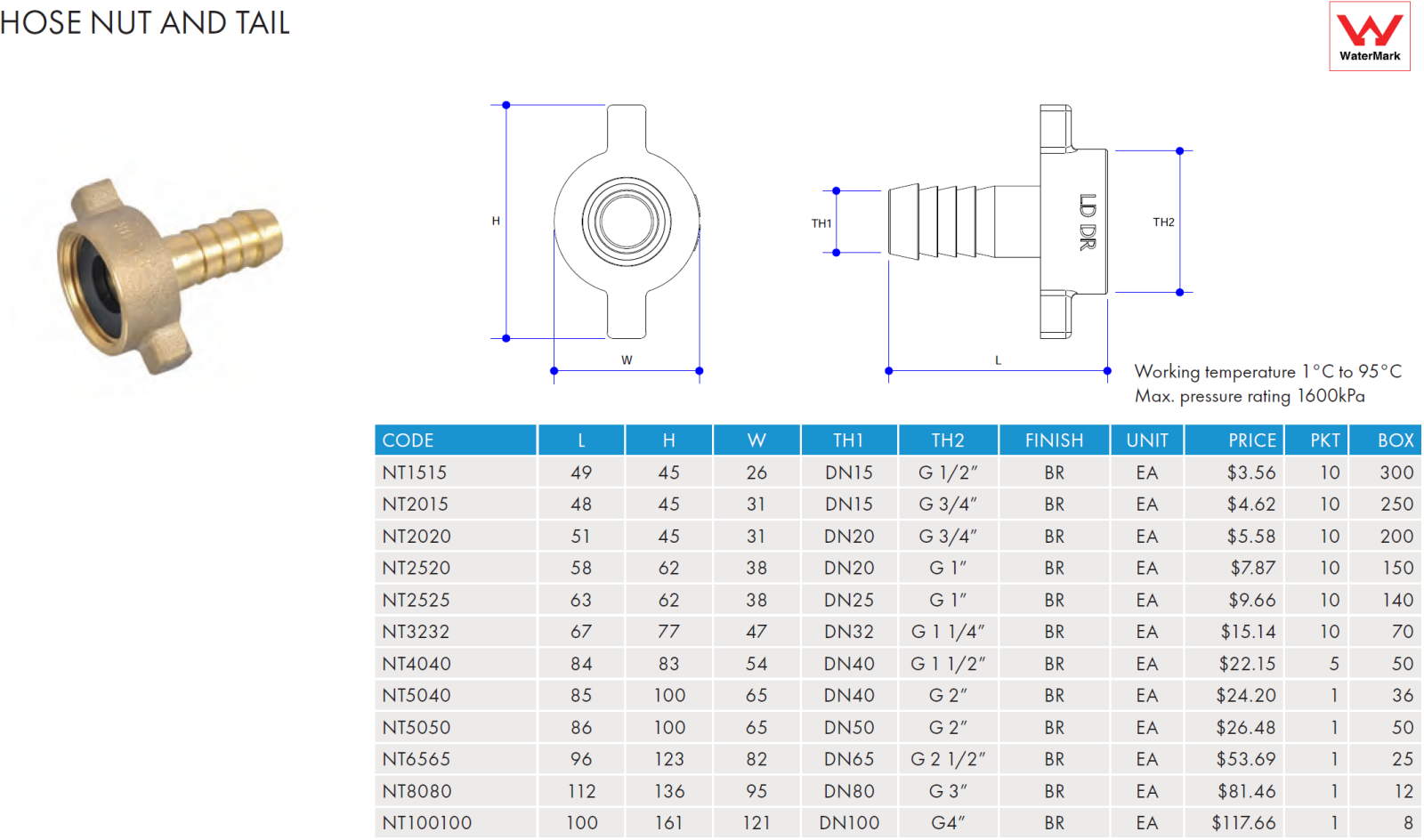Click the $5.58 price for NT2020
This screenshot has width=1424, height=840.
(1251, 537)
